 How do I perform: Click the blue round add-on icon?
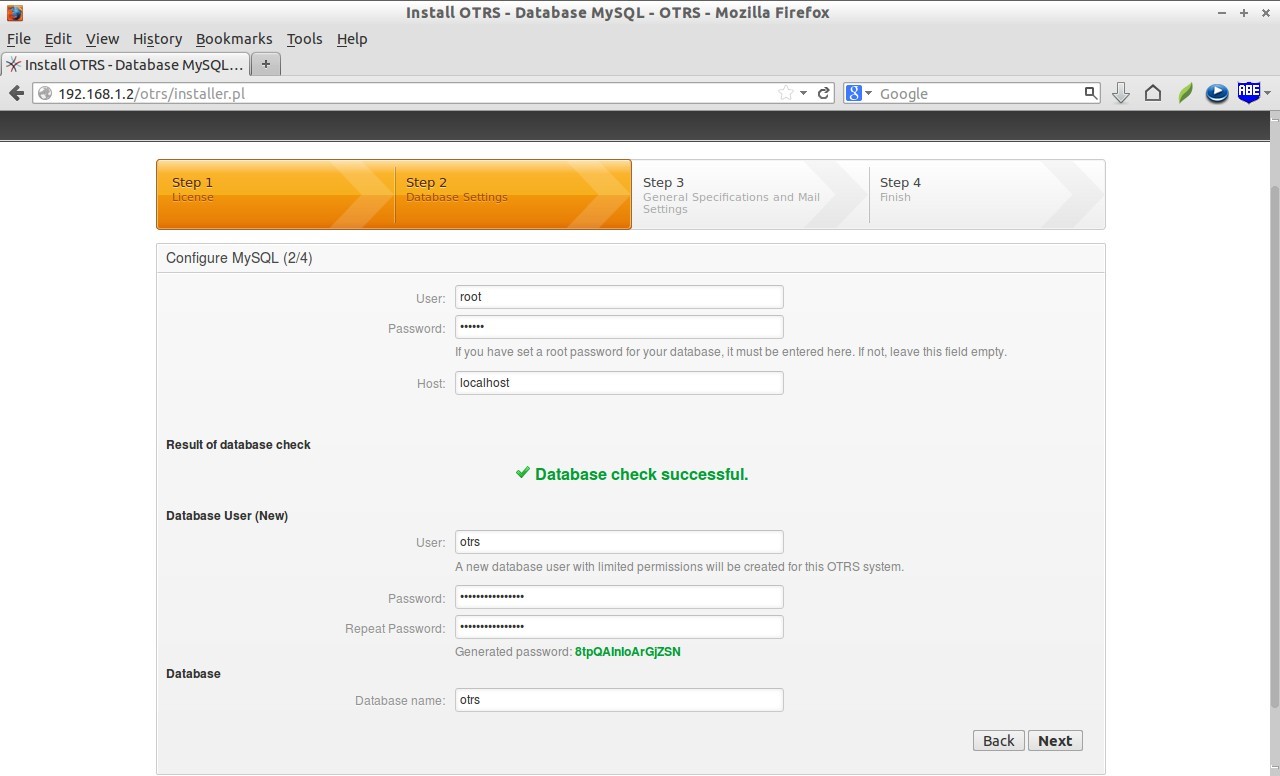tap(1217, 93)
